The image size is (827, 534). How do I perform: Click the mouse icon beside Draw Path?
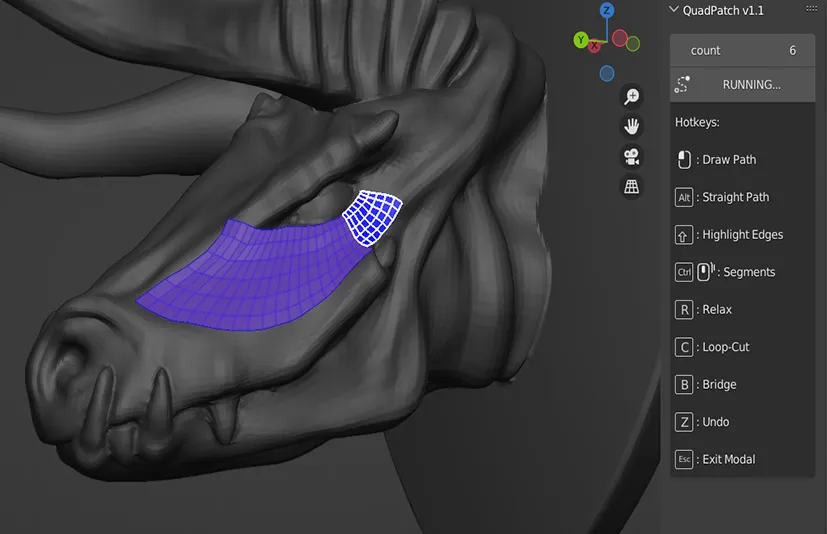[x=684, y=159]
